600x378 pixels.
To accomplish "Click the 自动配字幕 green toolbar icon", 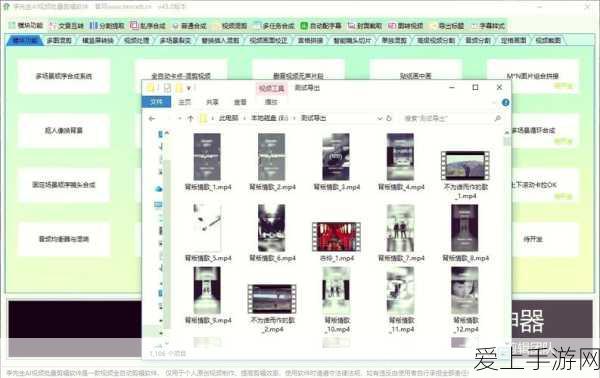I will [x=304, y=26].
